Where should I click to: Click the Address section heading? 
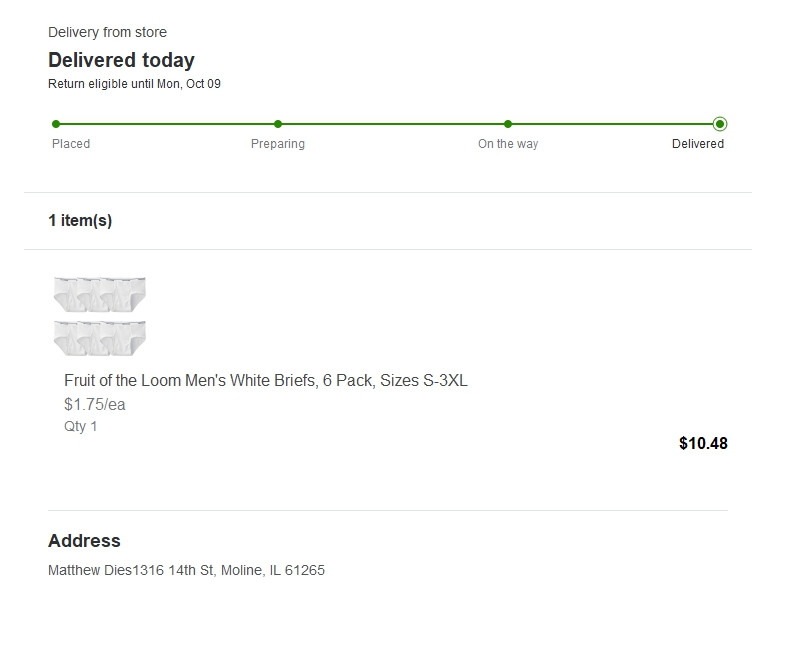[x=84, y=541]
